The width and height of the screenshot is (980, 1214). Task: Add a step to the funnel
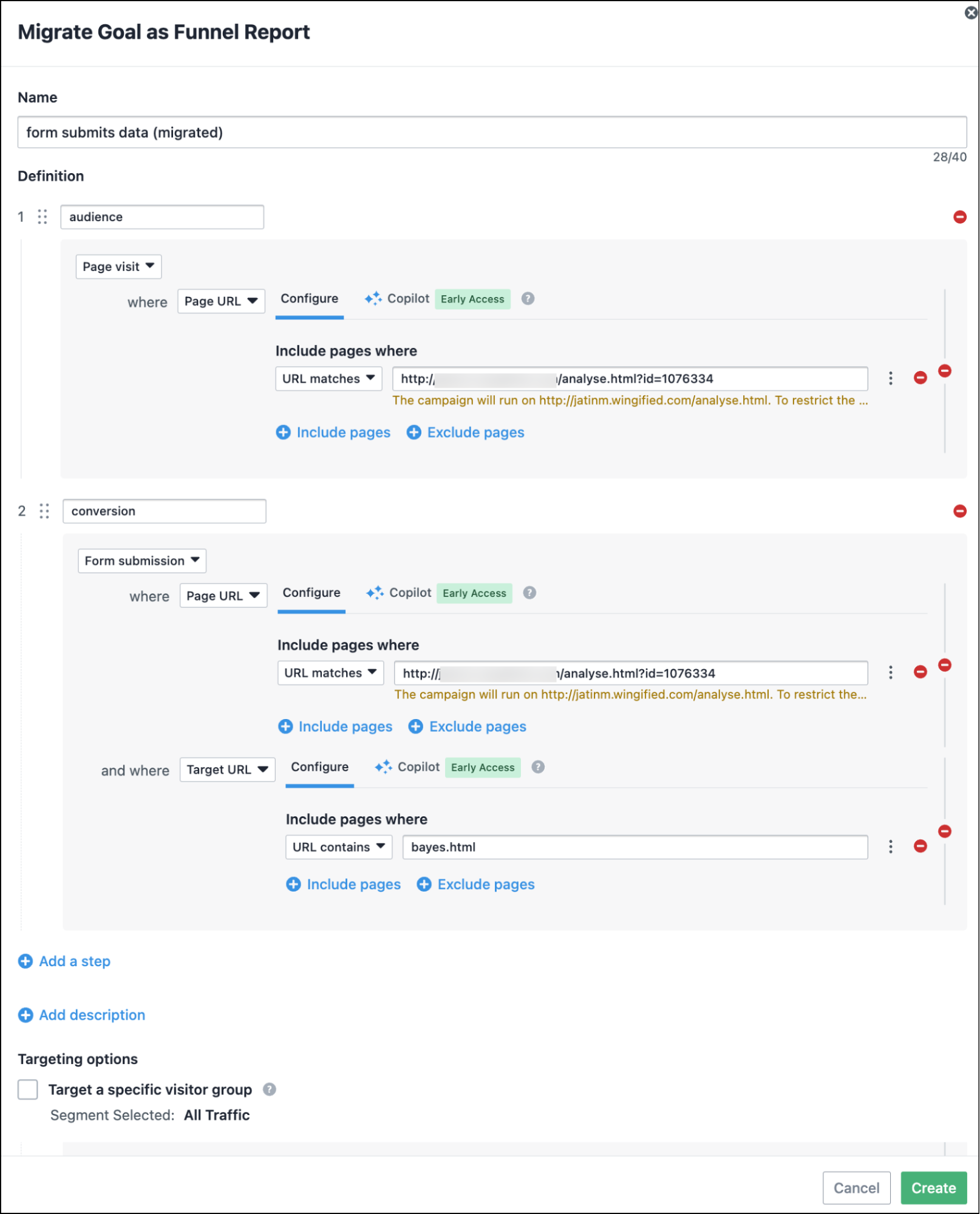click(x=64, y=961)
